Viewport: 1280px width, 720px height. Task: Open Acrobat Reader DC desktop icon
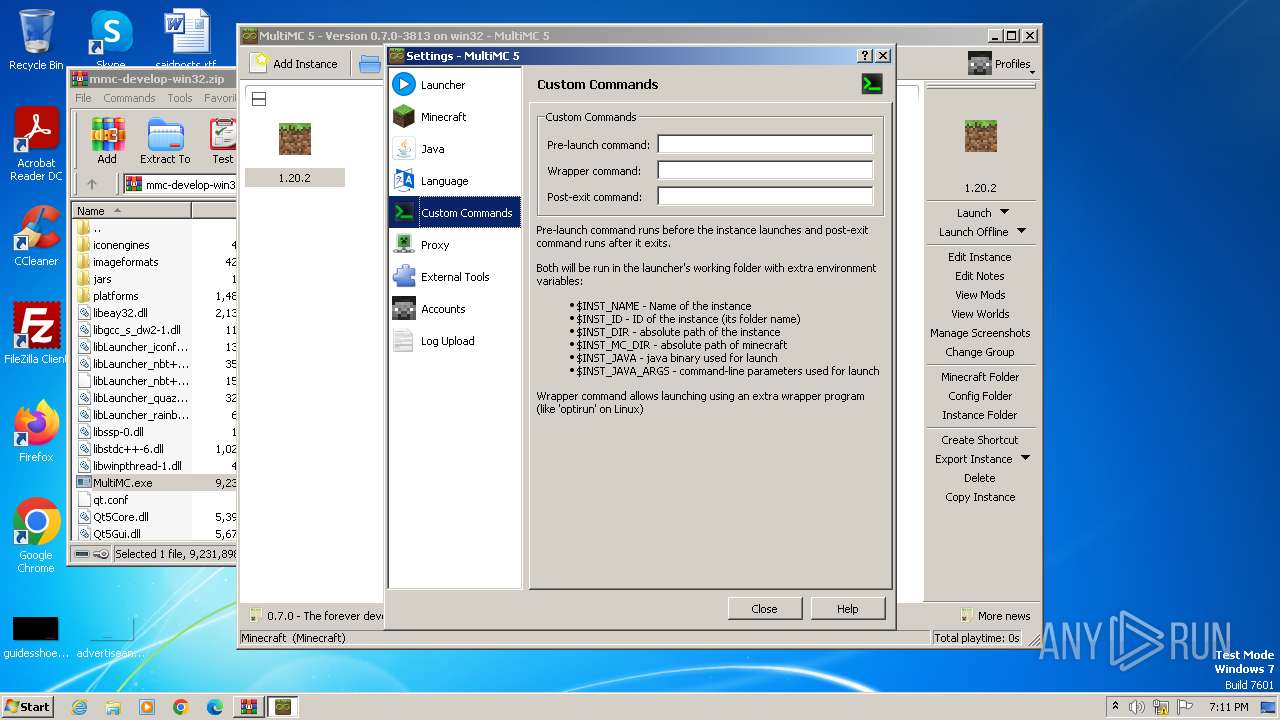36,145
